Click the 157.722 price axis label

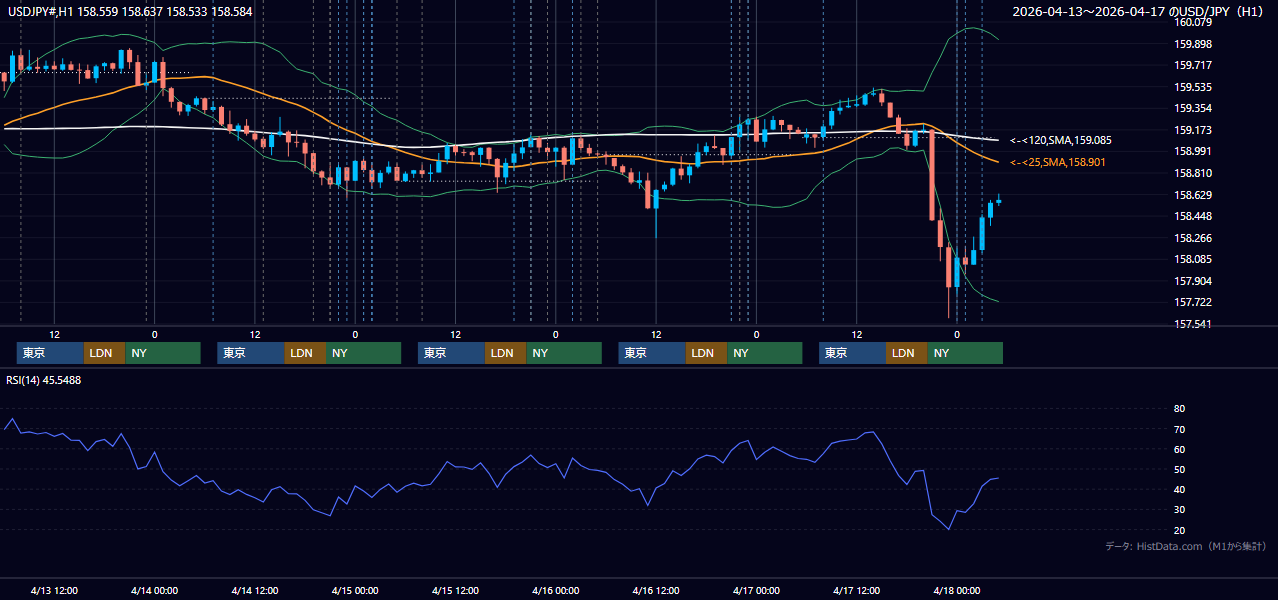click(x=1194, y=302)
